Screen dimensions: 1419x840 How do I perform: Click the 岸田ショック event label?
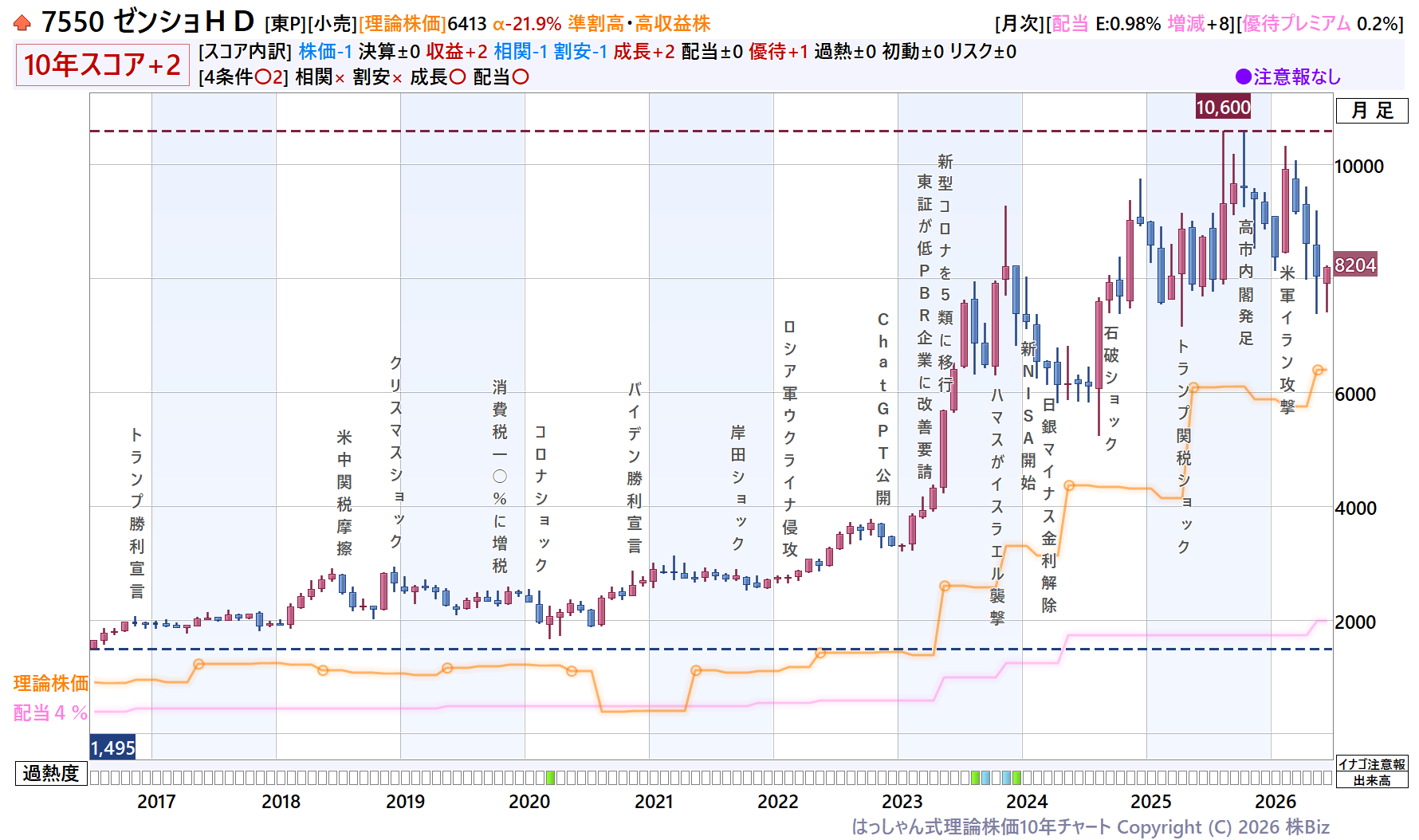pyautogui.click(x=738, y=488)
